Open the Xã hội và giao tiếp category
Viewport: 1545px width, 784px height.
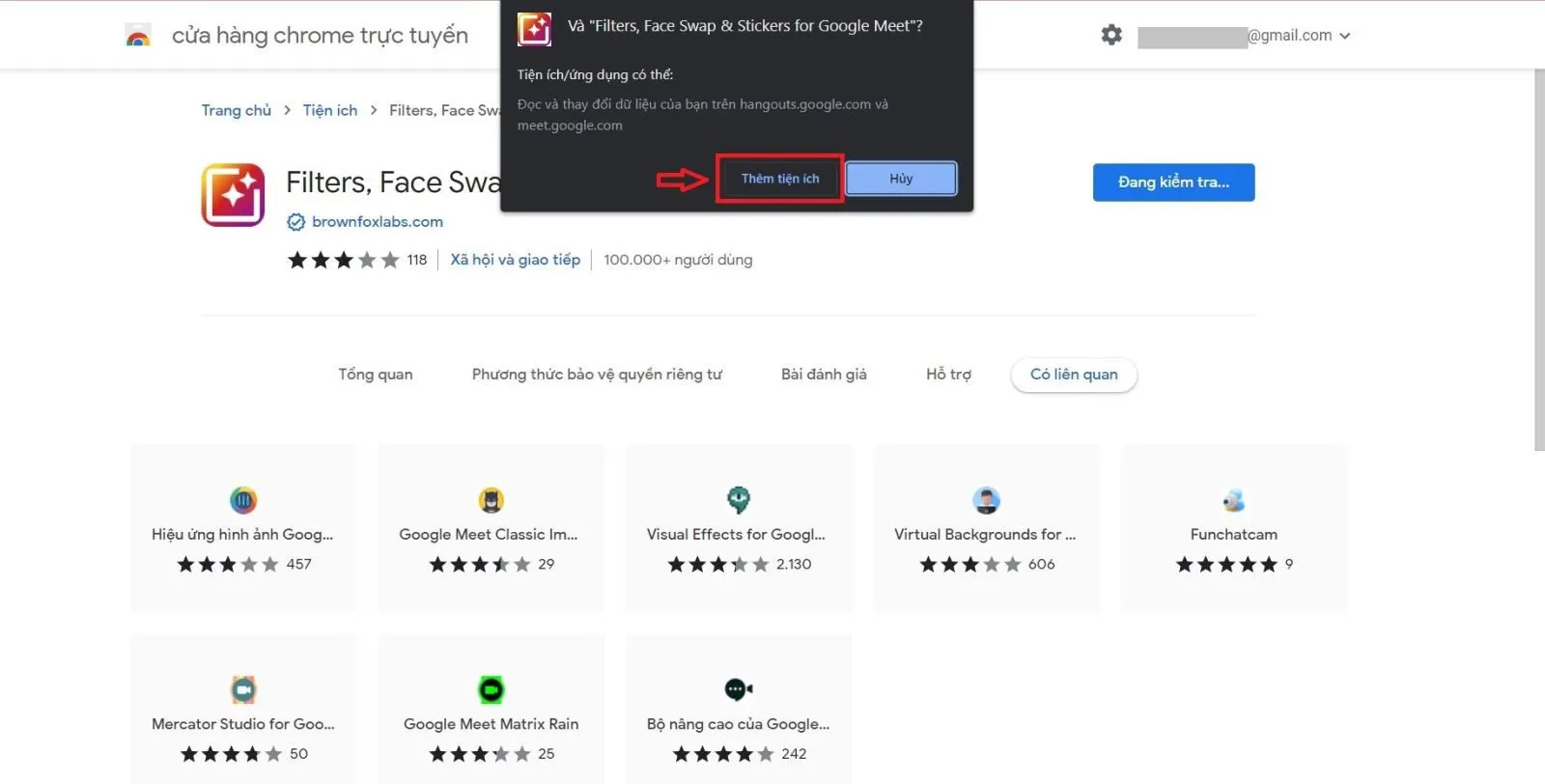pyautogui.click(x=516, y=260)
